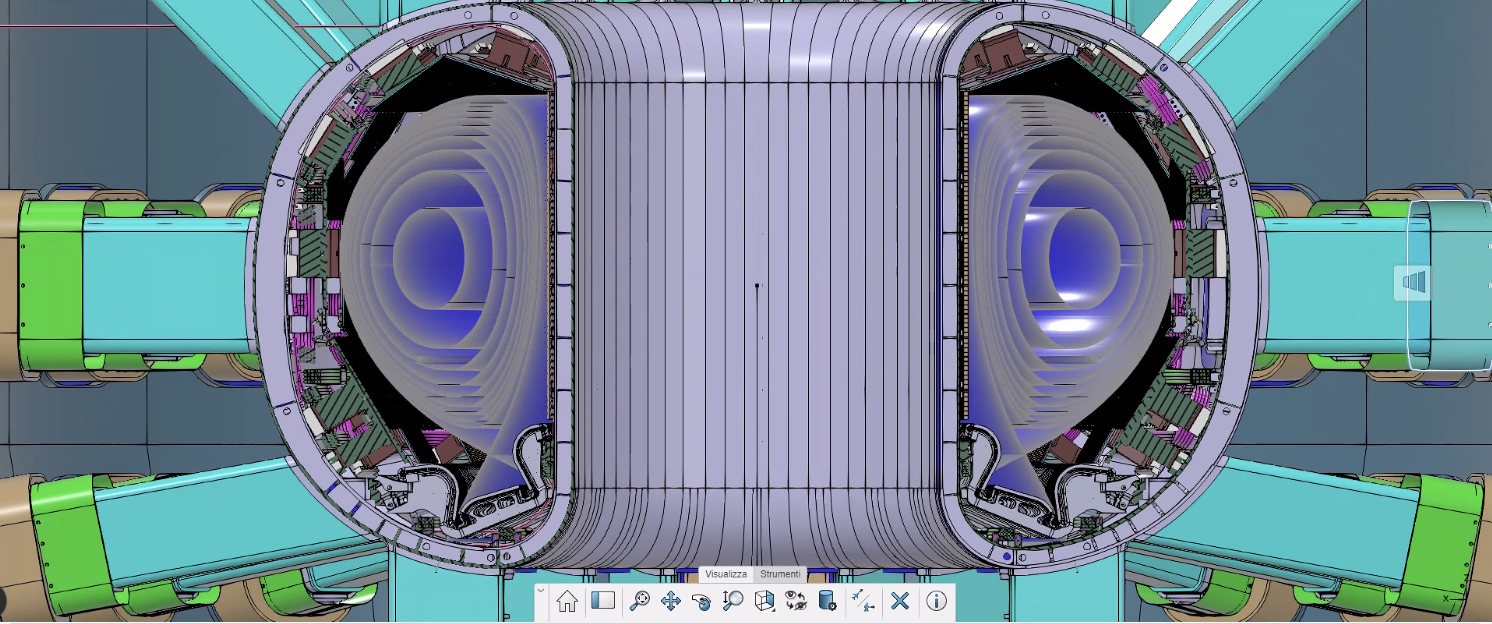Activate the Pan arrows tool
Screen dimensions: 1492x624
pyautogui.click(x=671, y=601)
